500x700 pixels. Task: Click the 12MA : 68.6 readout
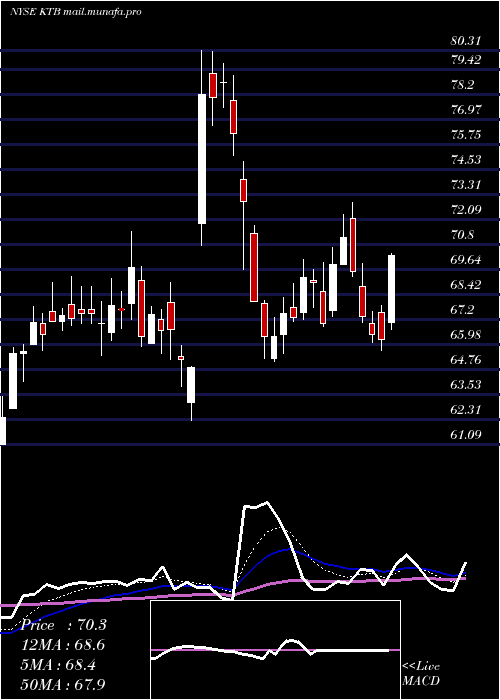(x=64, y=645)
